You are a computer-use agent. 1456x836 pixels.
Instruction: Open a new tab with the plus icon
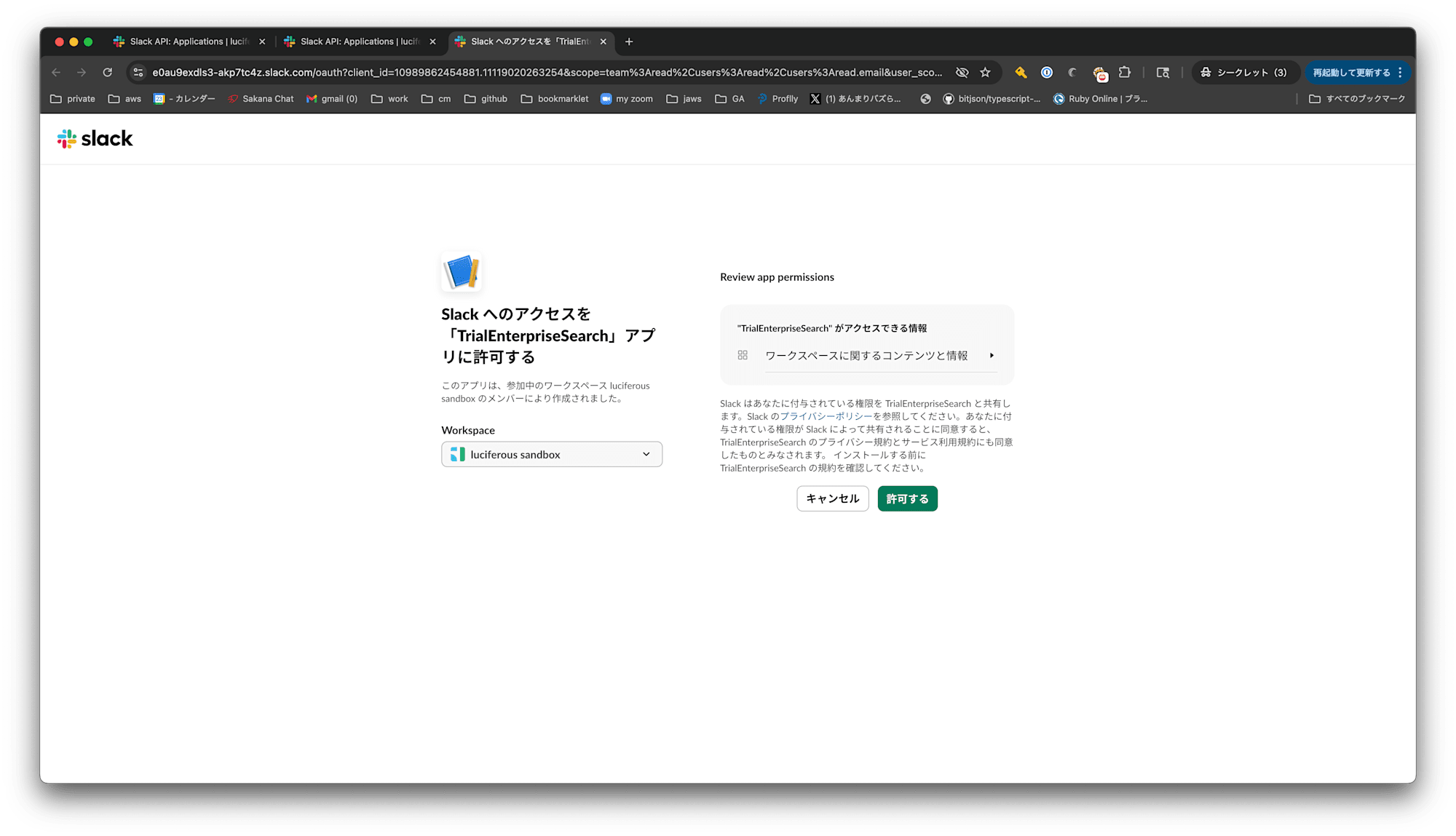tap(629, 41)
